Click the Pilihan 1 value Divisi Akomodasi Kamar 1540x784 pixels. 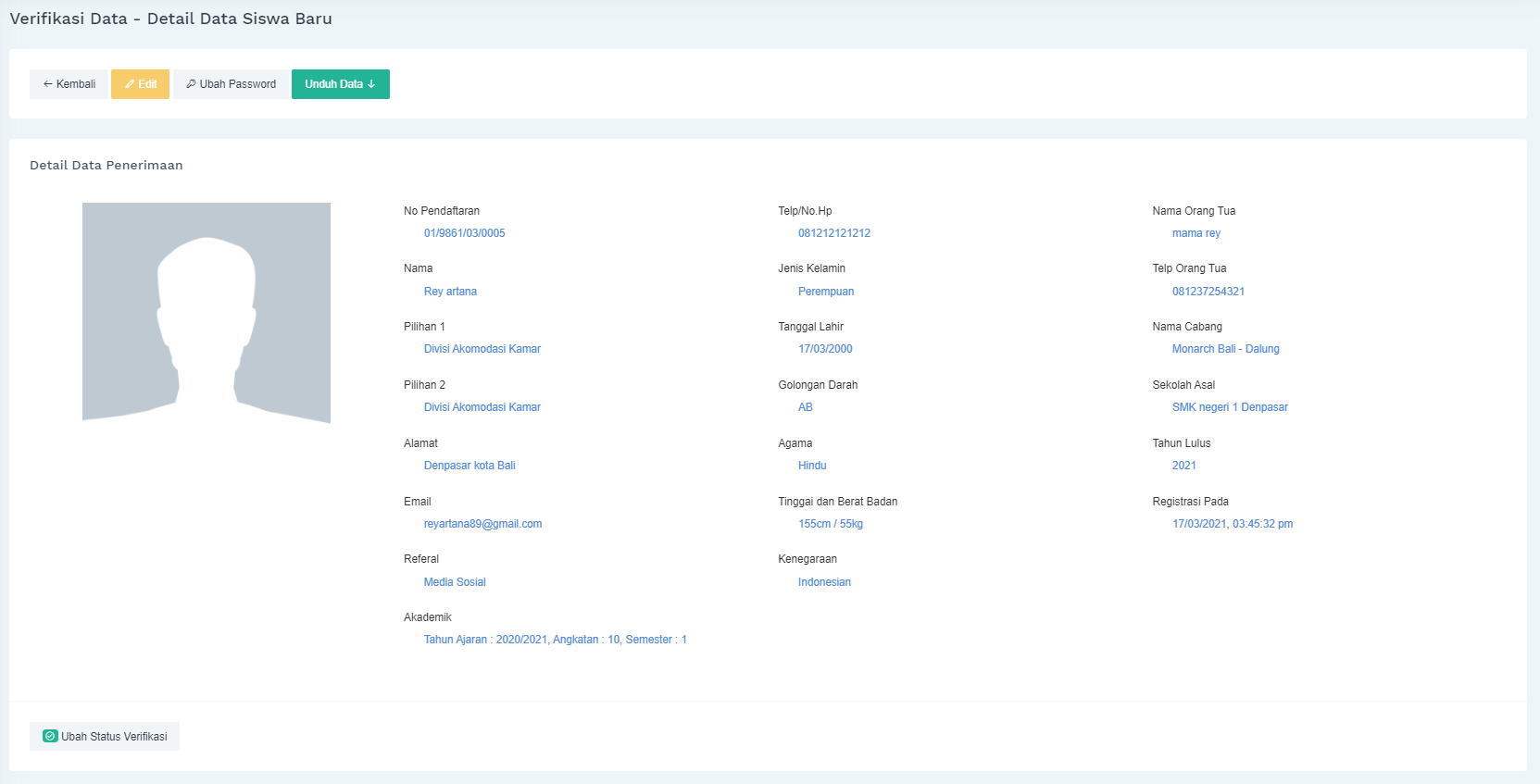coord(482,349)
